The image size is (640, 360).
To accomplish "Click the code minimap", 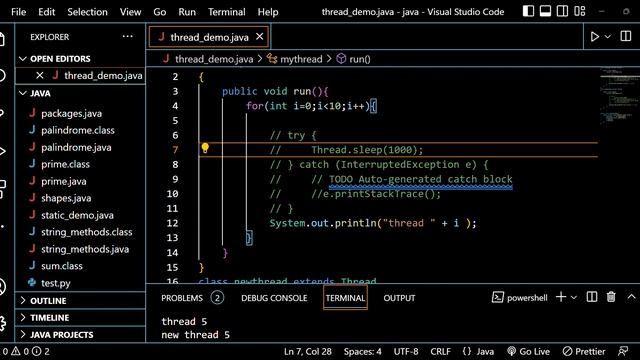I will pos(619,96).
